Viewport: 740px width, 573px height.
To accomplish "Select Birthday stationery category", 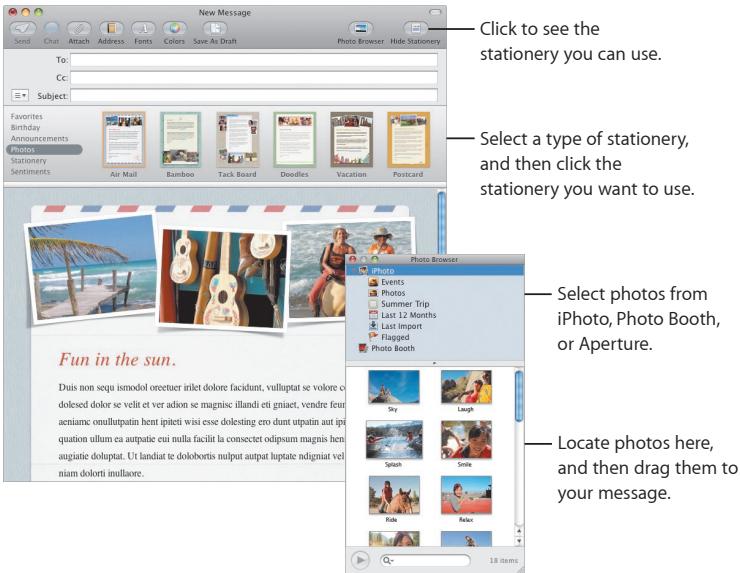I will [x=25, y=127].
